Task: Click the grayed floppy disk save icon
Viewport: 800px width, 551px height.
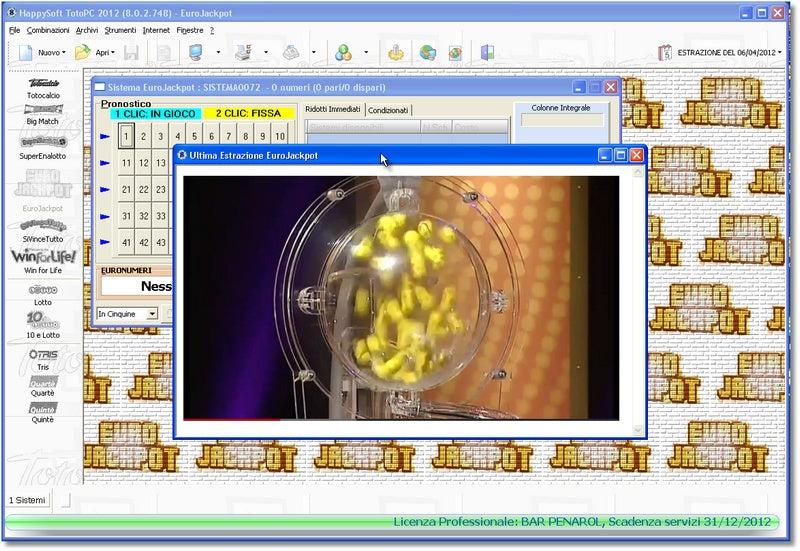Action: click(x=131, y=53)
